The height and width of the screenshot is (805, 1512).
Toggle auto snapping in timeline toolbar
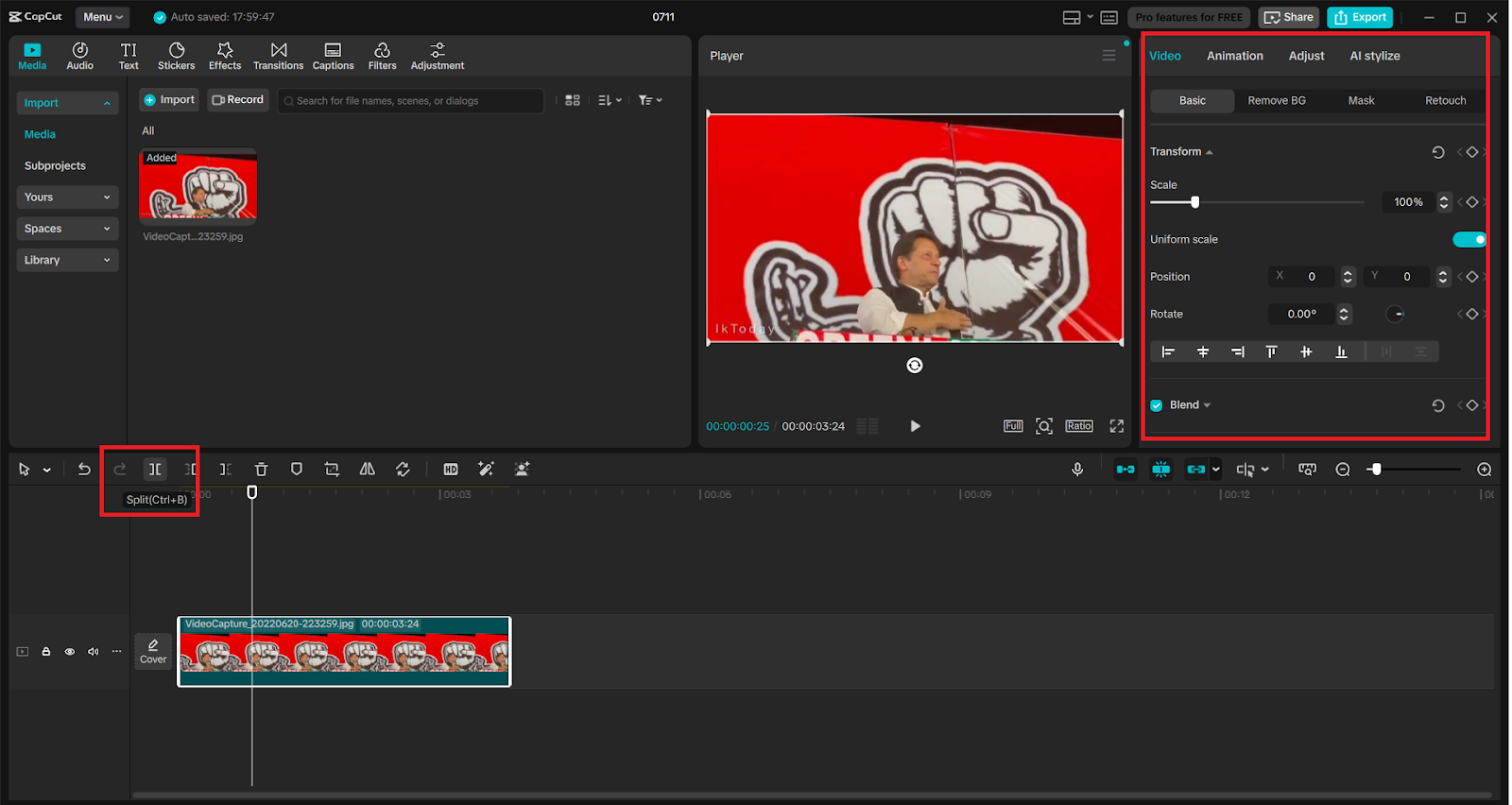[1161, 470]
